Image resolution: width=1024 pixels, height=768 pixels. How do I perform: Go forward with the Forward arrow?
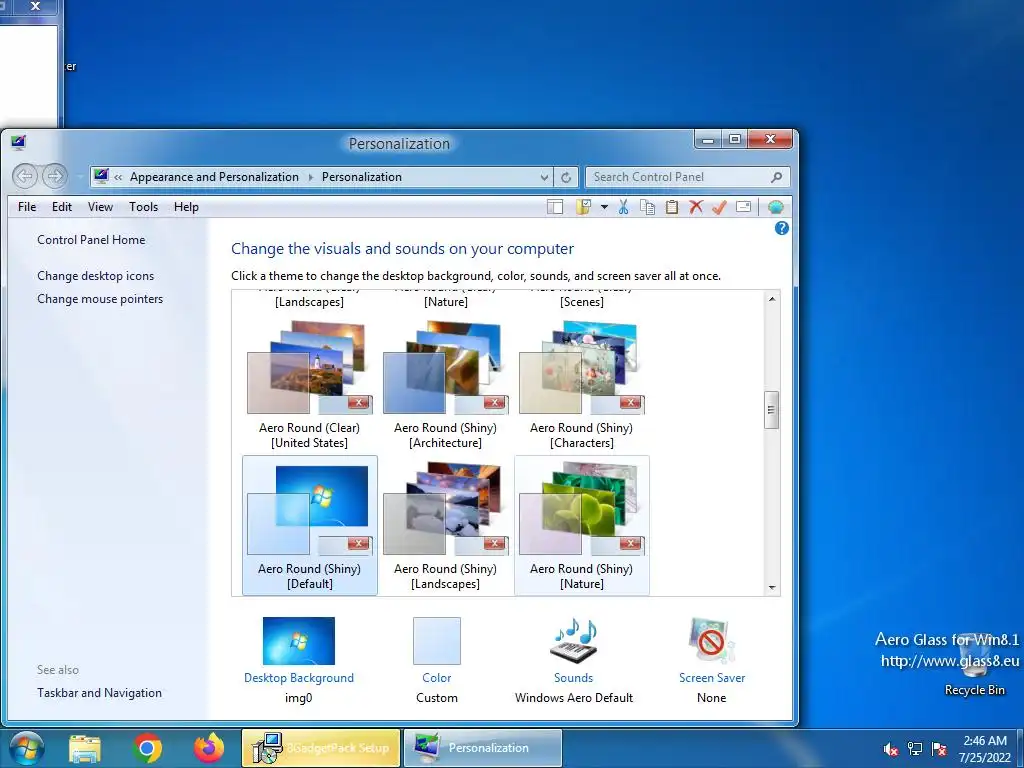pos(55,176)
